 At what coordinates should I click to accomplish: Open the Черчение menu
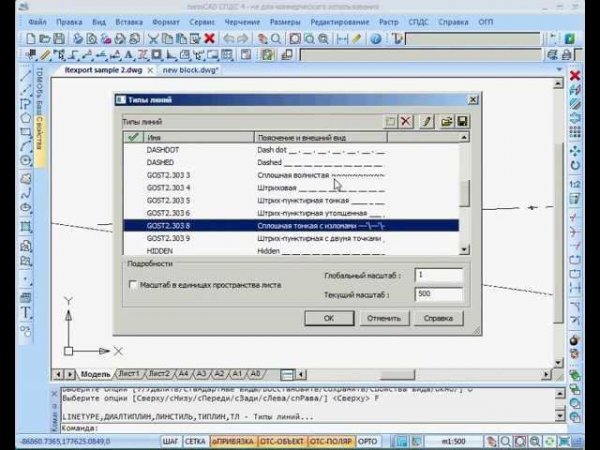tap(242, 22)
